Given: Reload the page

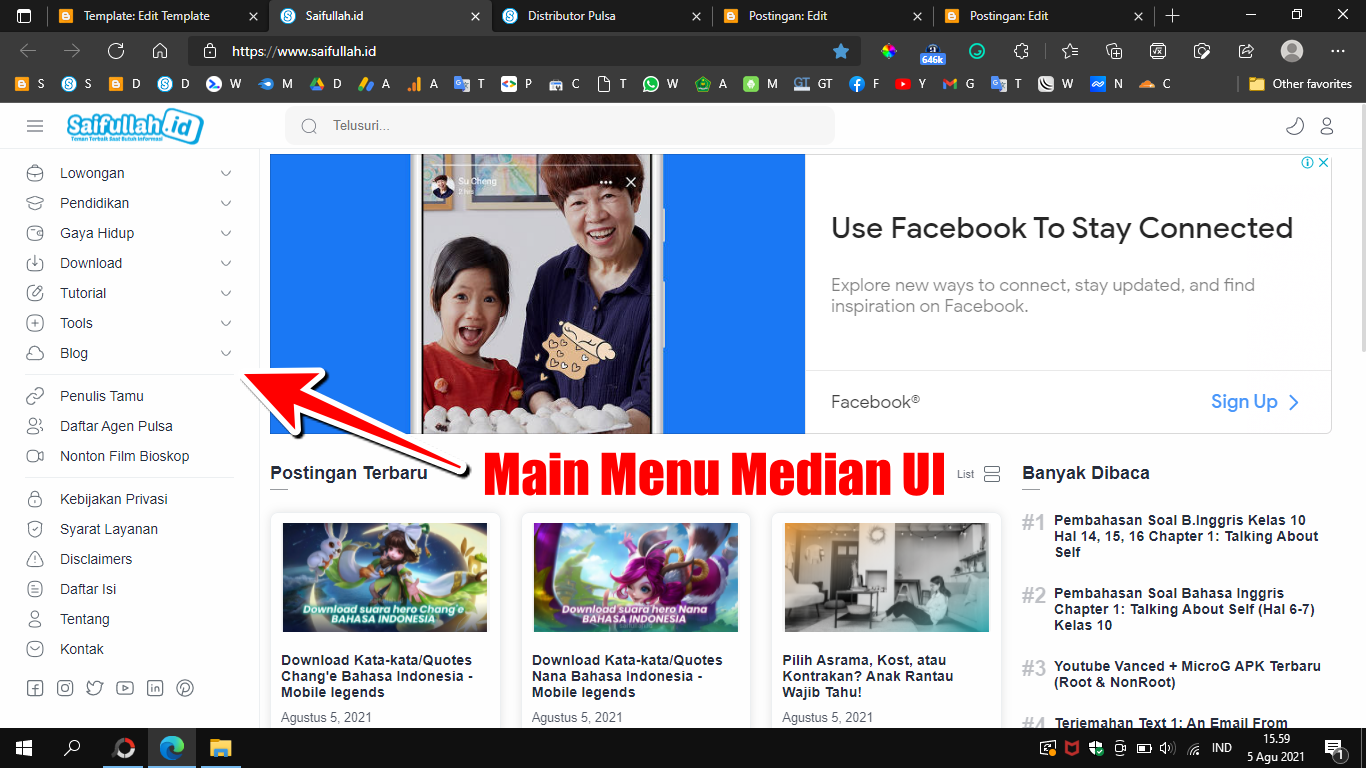Looking at the screenshot, I should (x=116, y=51).
